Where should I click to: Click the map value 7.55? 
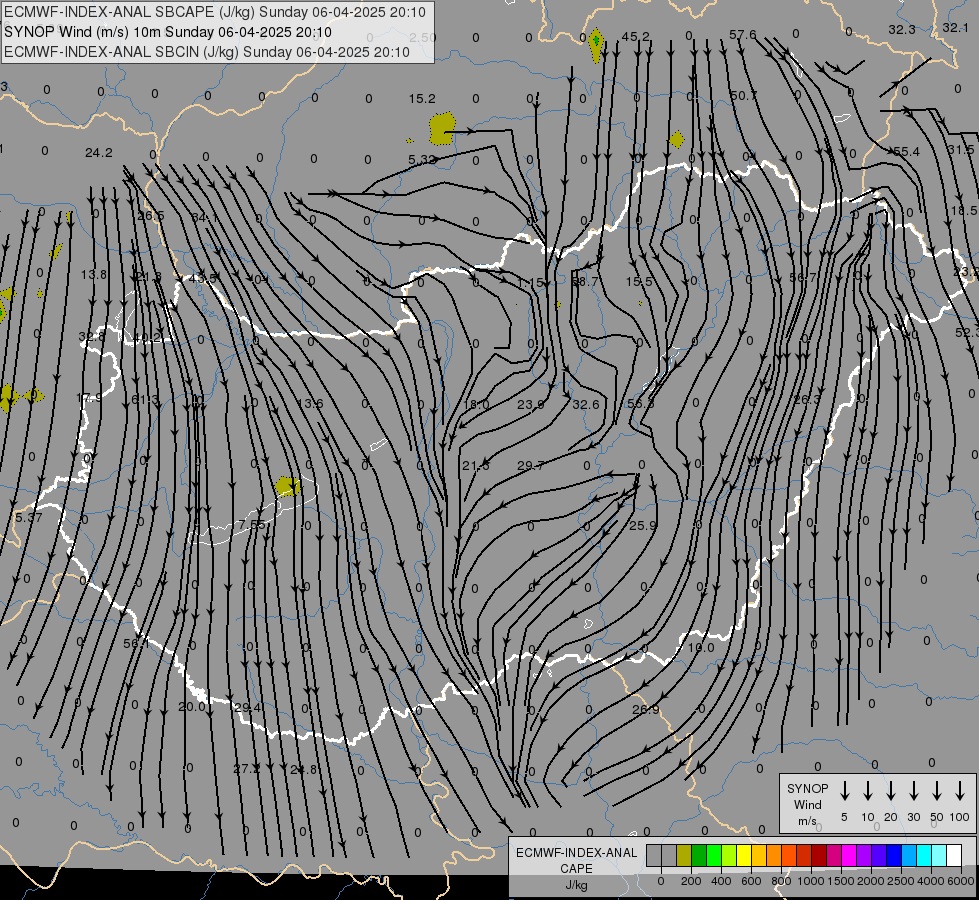(x=252, y=525)
